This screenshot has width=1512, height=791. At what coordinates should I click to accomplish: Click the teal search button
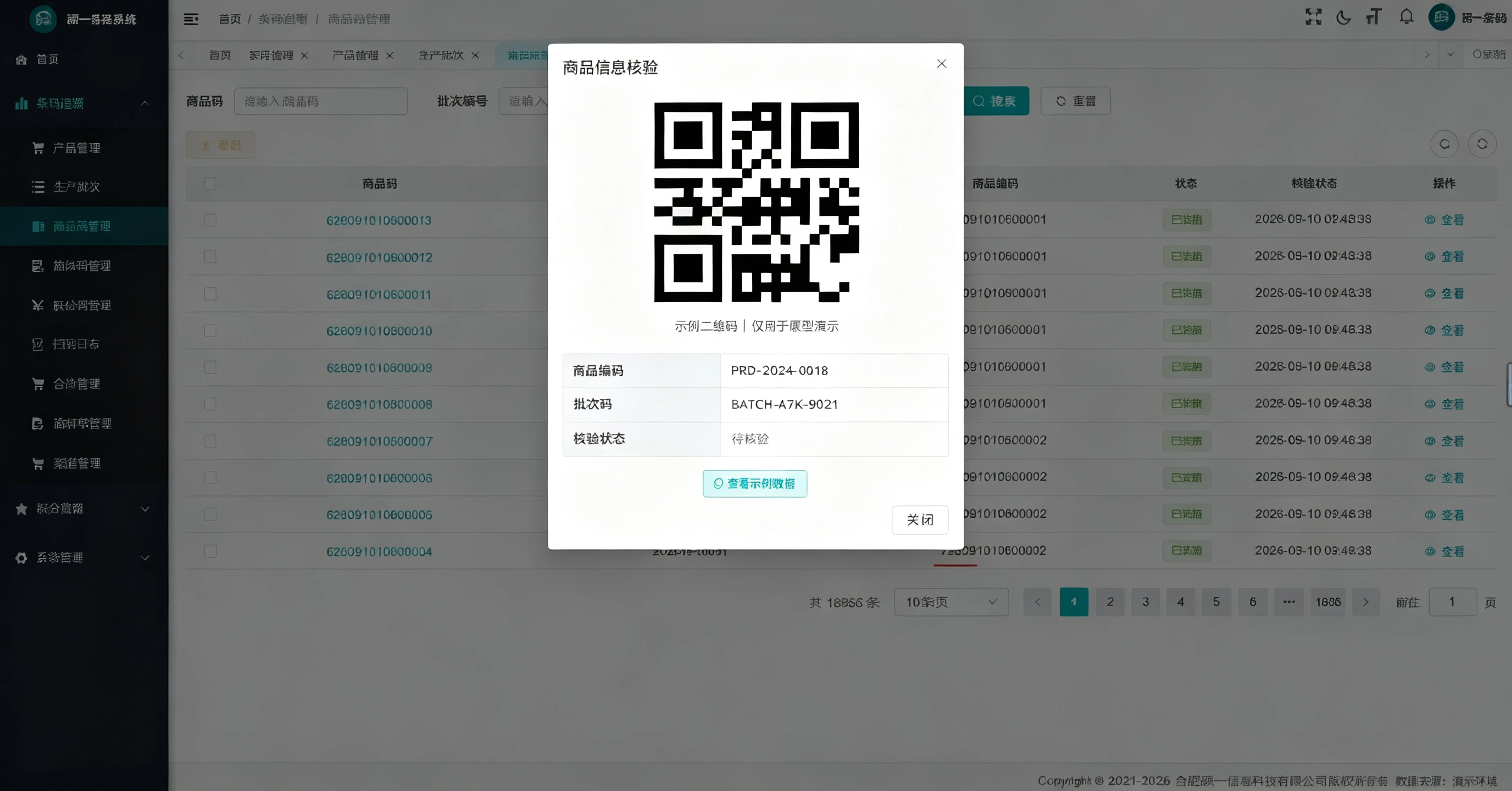[x=997, y=101]
